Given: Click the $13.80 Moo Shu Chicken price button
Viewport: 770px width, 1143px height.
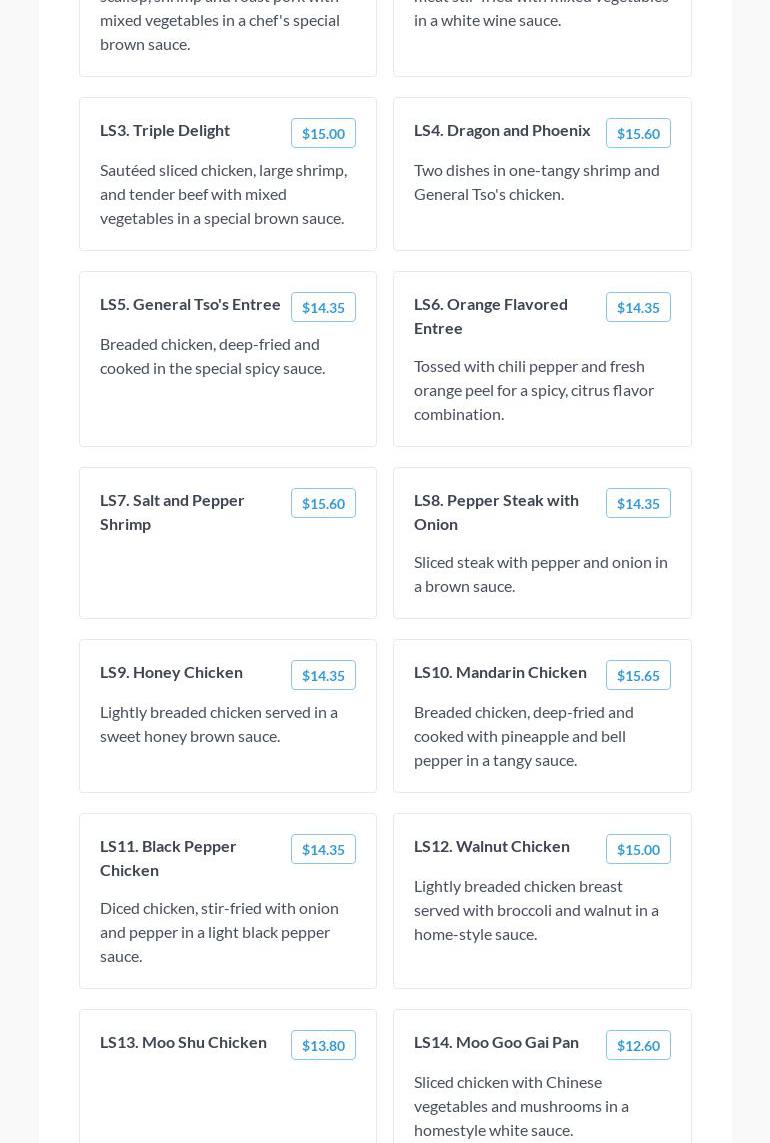Looking at the screenshot, I should click(323, 1045).
